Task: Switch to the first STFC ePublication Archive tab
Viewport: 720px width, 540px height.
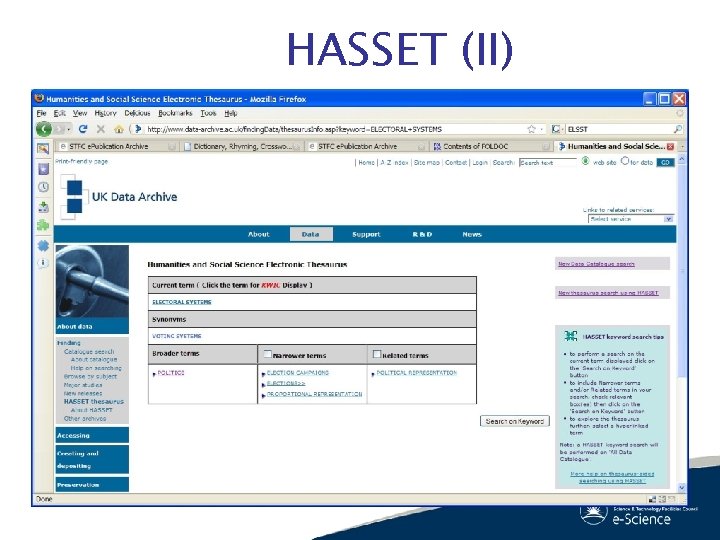Action: [x=116, y=146]
